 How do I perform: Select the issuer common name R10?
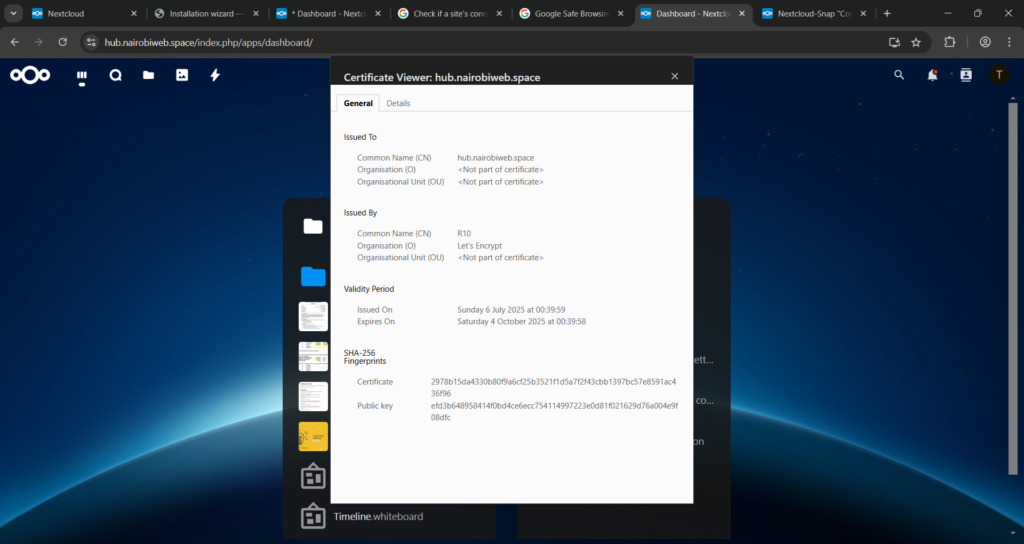pyautogui.click(x=464, y=233)
